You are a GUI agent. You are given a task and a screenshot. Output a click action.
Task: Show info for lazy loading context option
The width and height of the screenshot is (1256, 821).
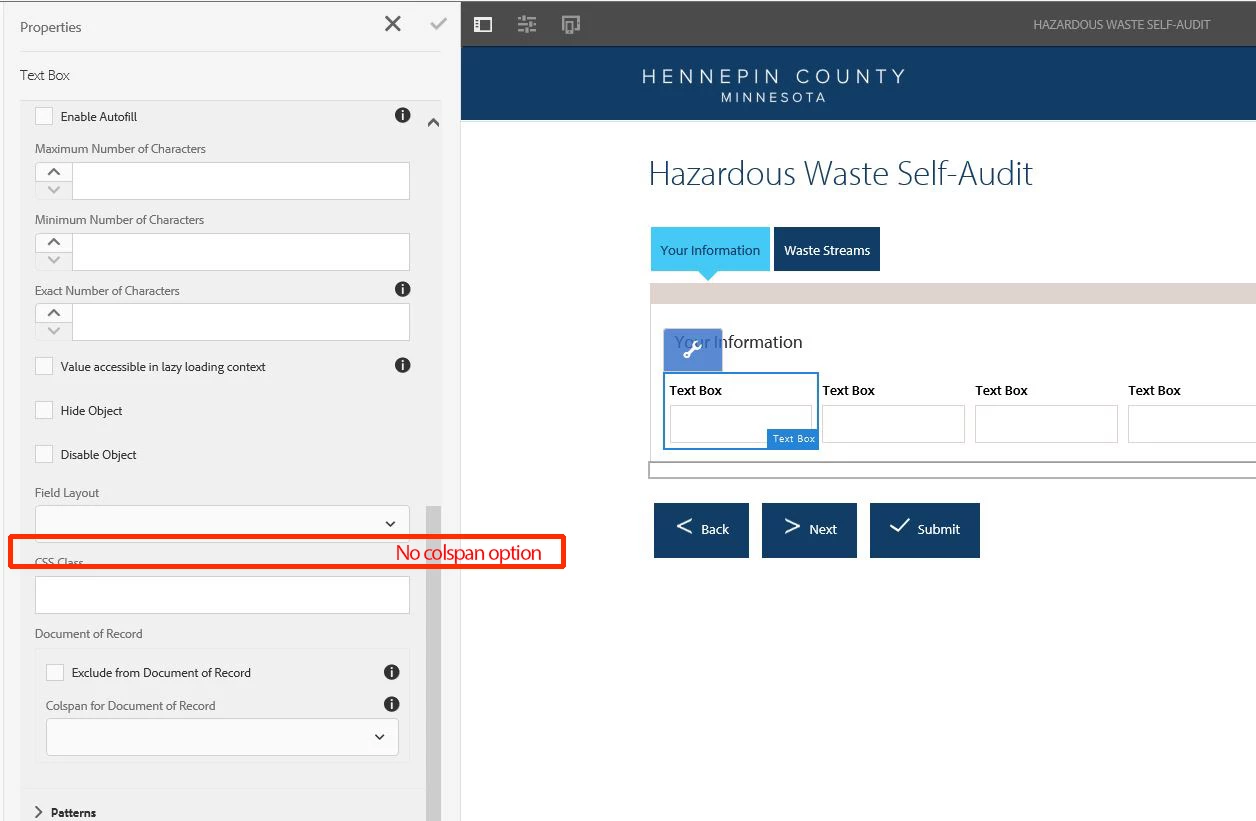[x=403, y=365]
